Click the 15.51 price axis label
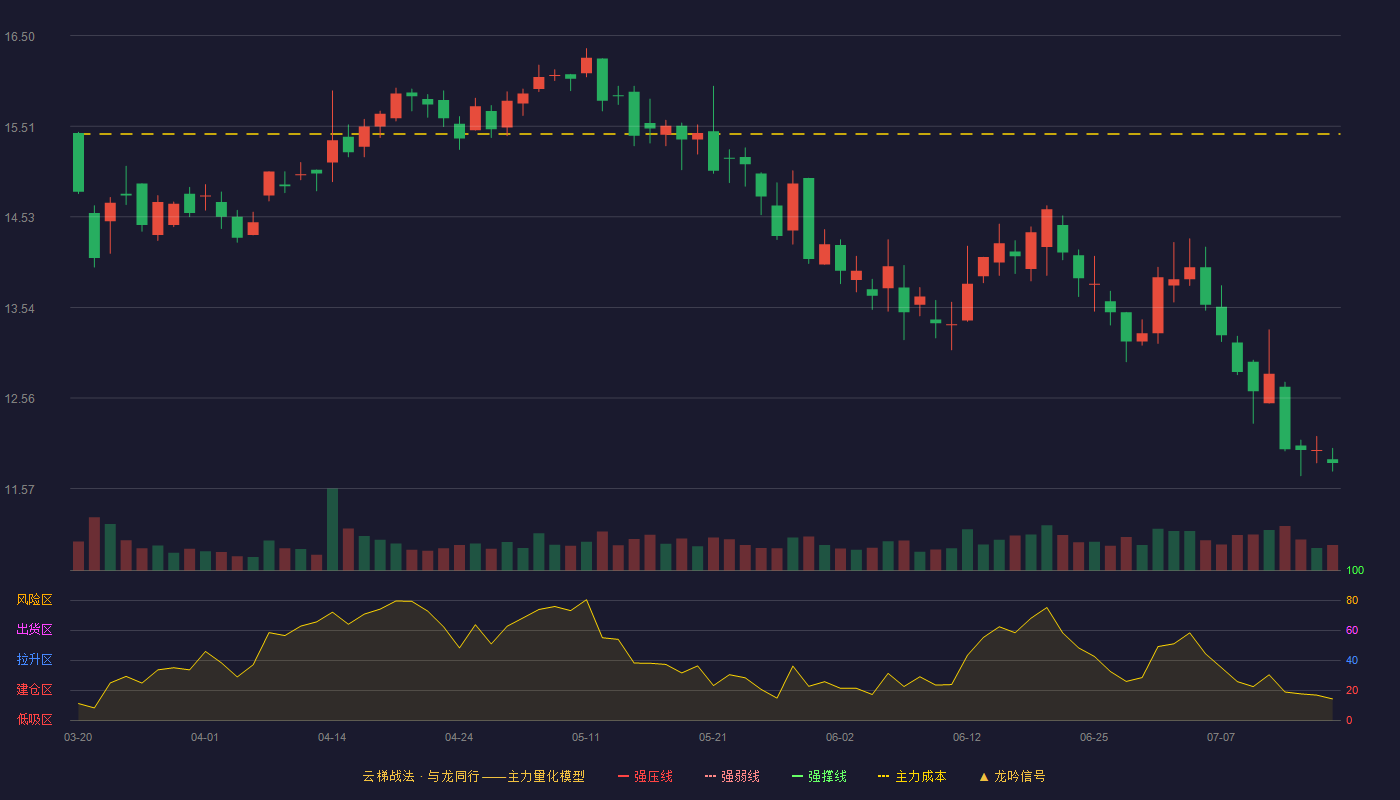The height and width of the screenshot is (800, 1400). click(x=19, y=128)
